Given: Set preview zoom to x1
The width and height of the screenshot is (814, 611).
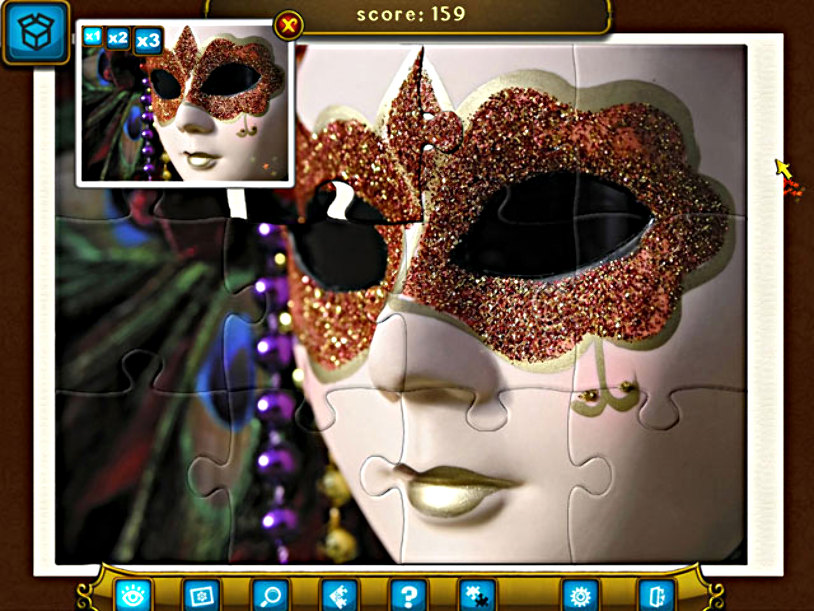Looking at the screenshot, I should (93, 36).
